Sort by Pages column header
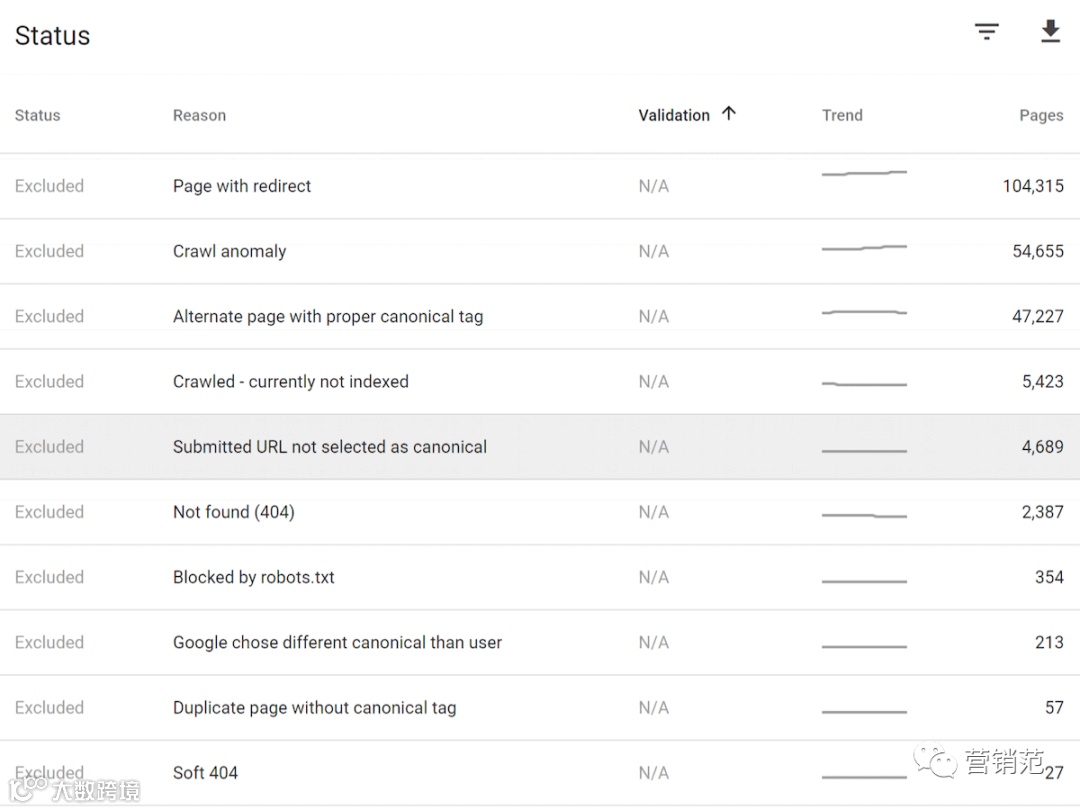The image size is (1080, 810). (x=1041, y=115)
